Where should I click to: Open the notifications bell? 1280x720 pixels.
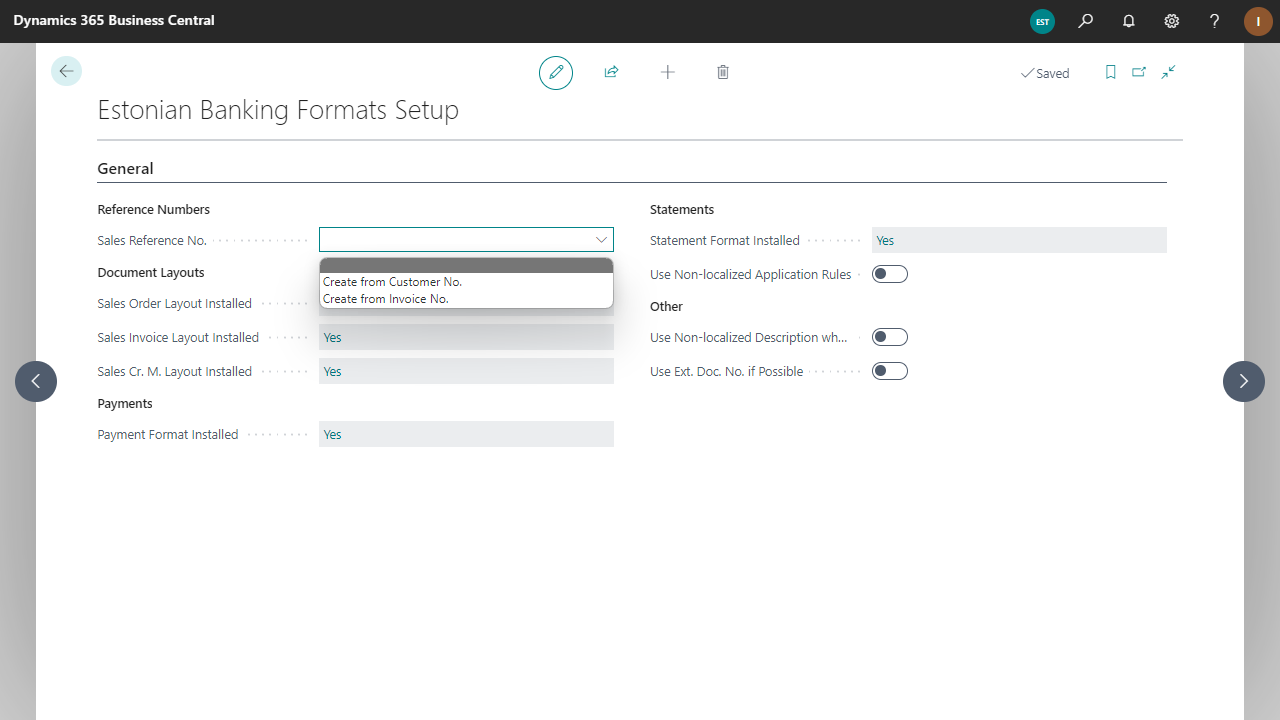[1129, 21]
